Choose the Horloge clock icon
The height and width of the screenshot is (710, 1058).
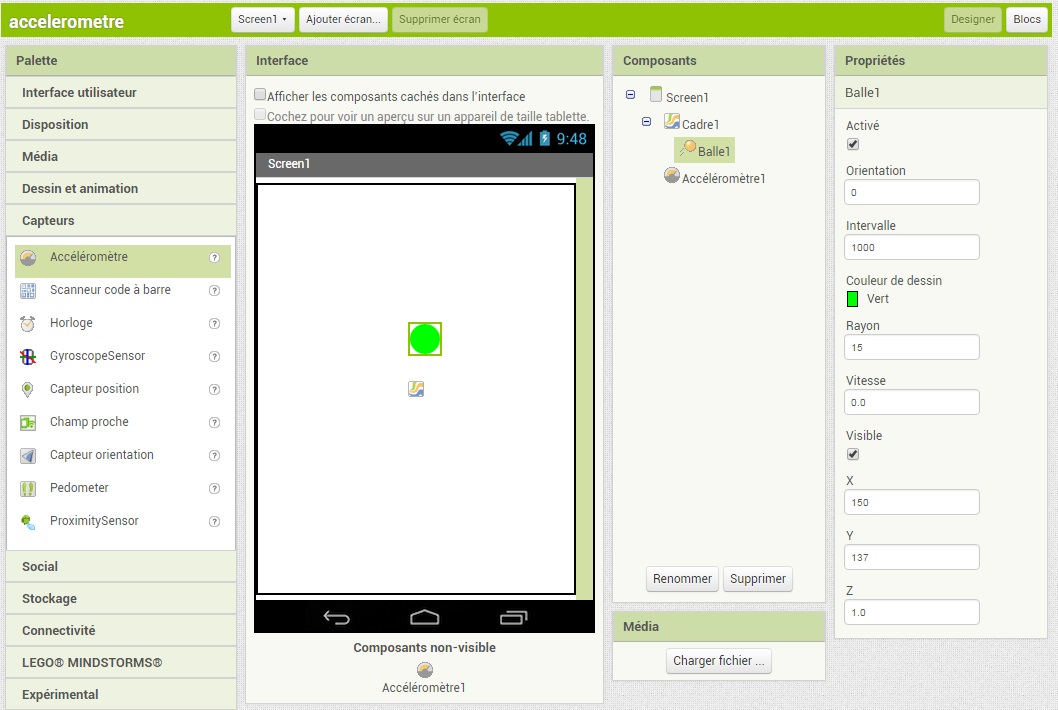(28, 324)
